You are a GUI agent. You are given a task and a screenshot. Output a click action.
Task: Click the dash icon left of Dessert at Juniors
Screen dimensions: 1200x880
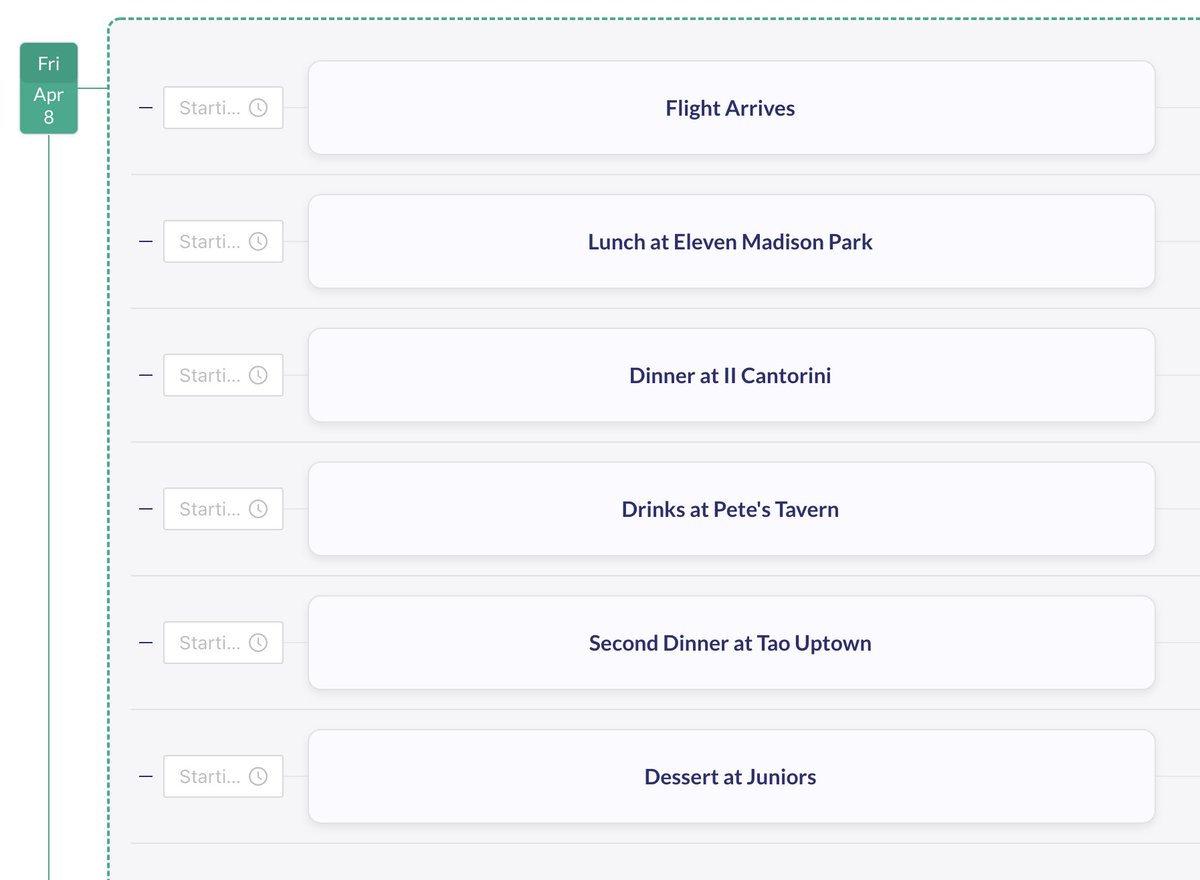146,777
